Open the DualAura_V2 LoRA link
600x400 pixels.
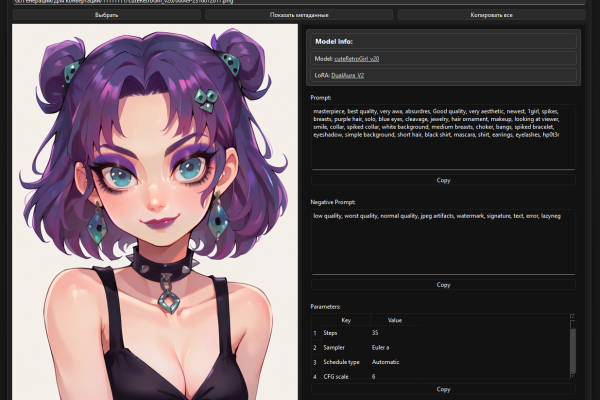tap(347, 75)
